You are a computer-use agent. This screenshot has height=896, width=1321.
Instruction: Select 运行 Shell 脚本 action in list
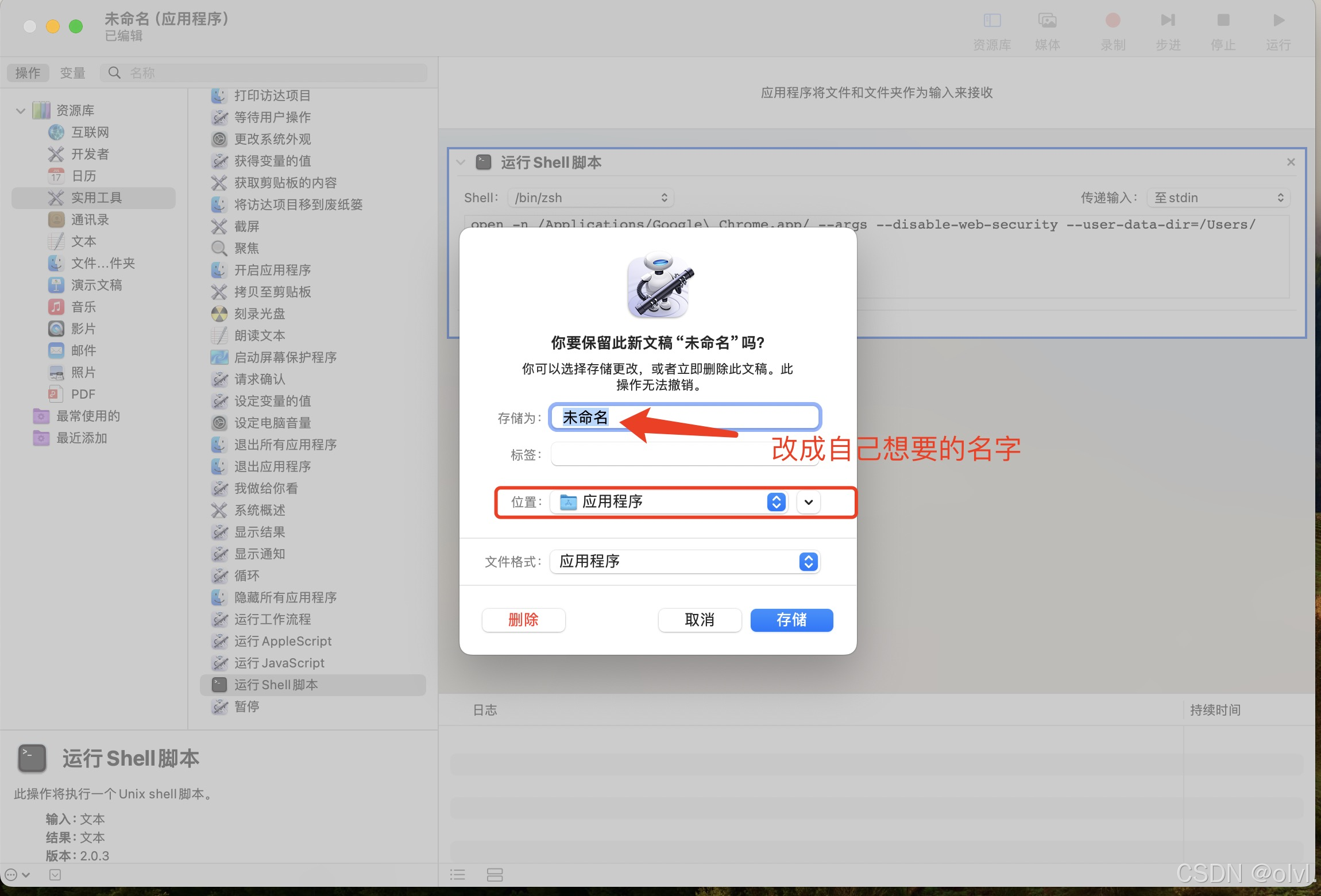click(x=276, y=685)
